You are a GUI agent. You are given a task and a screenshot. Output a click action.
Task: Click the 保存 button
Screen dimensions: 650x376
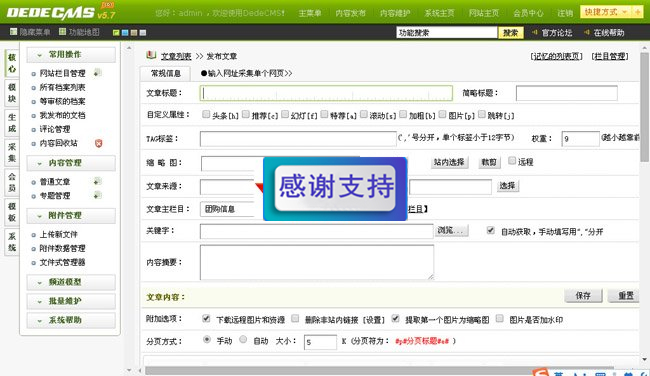tap(583, 296)
